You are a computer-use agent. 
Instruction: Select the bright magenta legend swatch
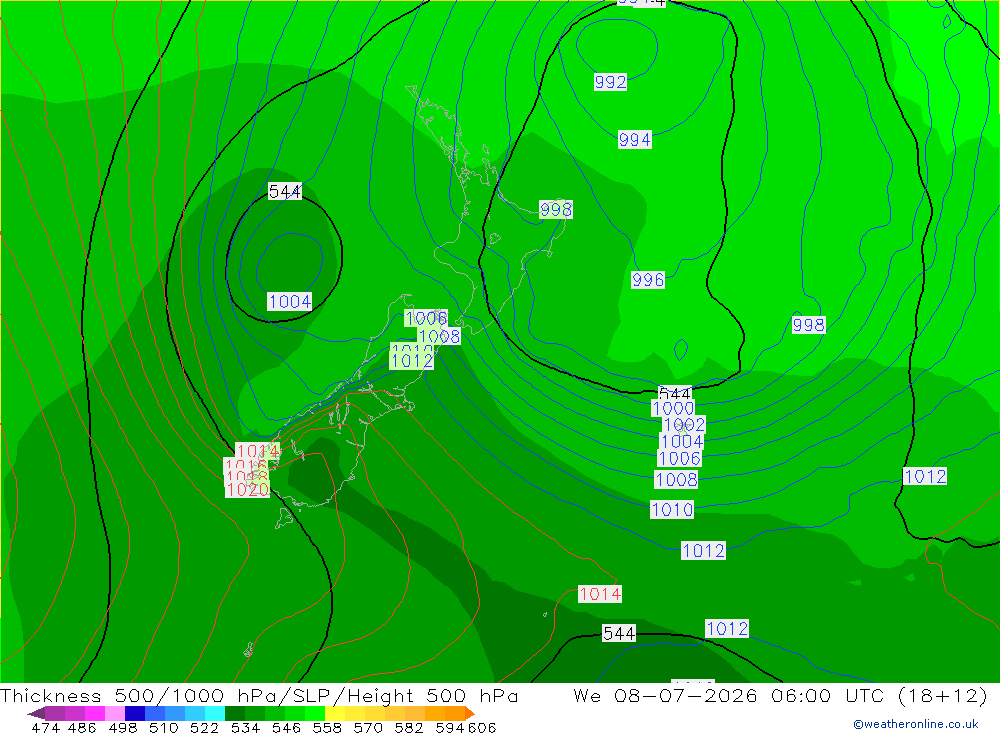tap(95, 713)
